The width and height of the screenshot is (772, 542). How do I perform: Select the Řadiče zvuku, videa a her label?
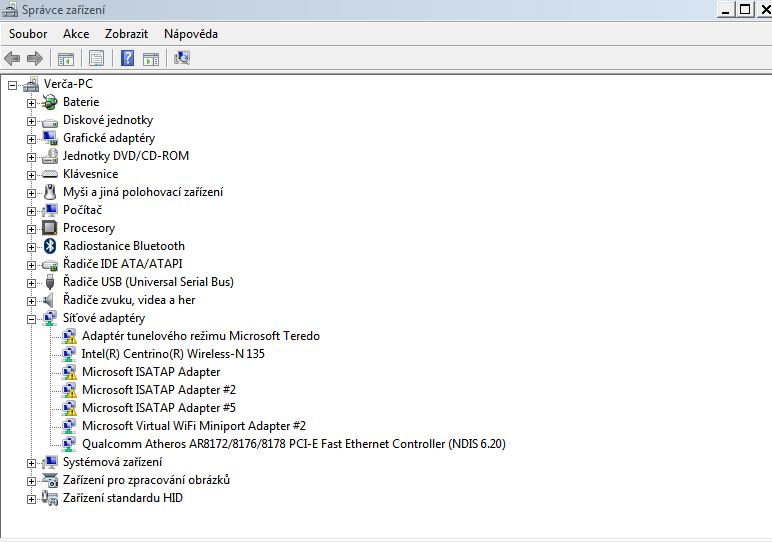pos(129,300)
